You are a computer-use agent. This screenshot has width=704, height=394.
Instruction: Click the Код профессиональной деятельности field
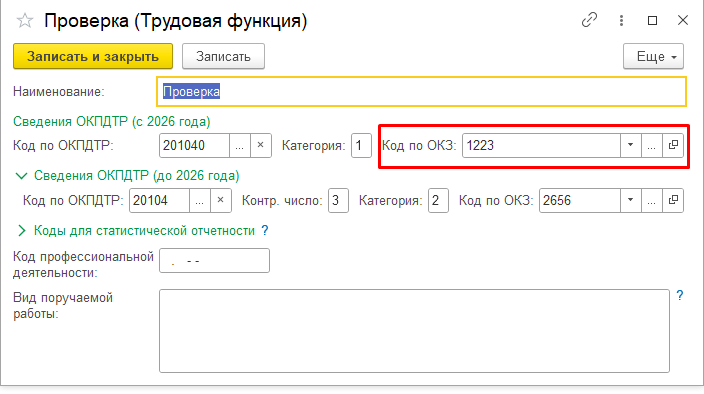pos(214,261)
